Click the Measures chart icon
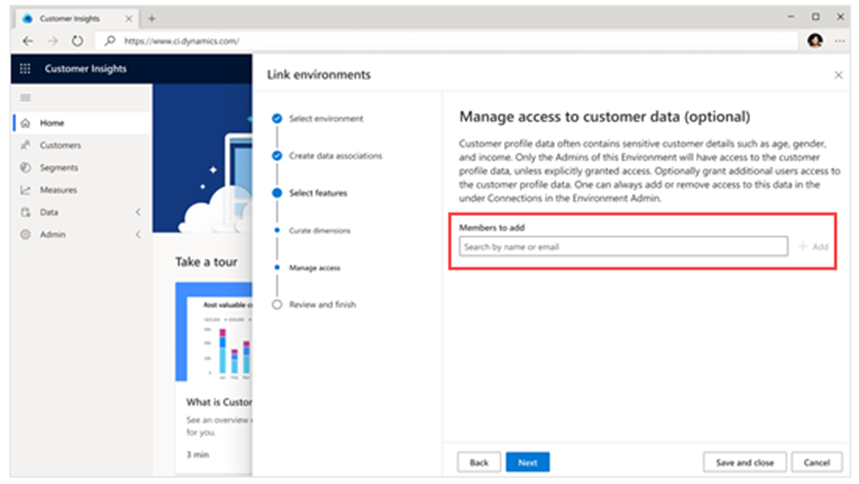 [25, 190]
